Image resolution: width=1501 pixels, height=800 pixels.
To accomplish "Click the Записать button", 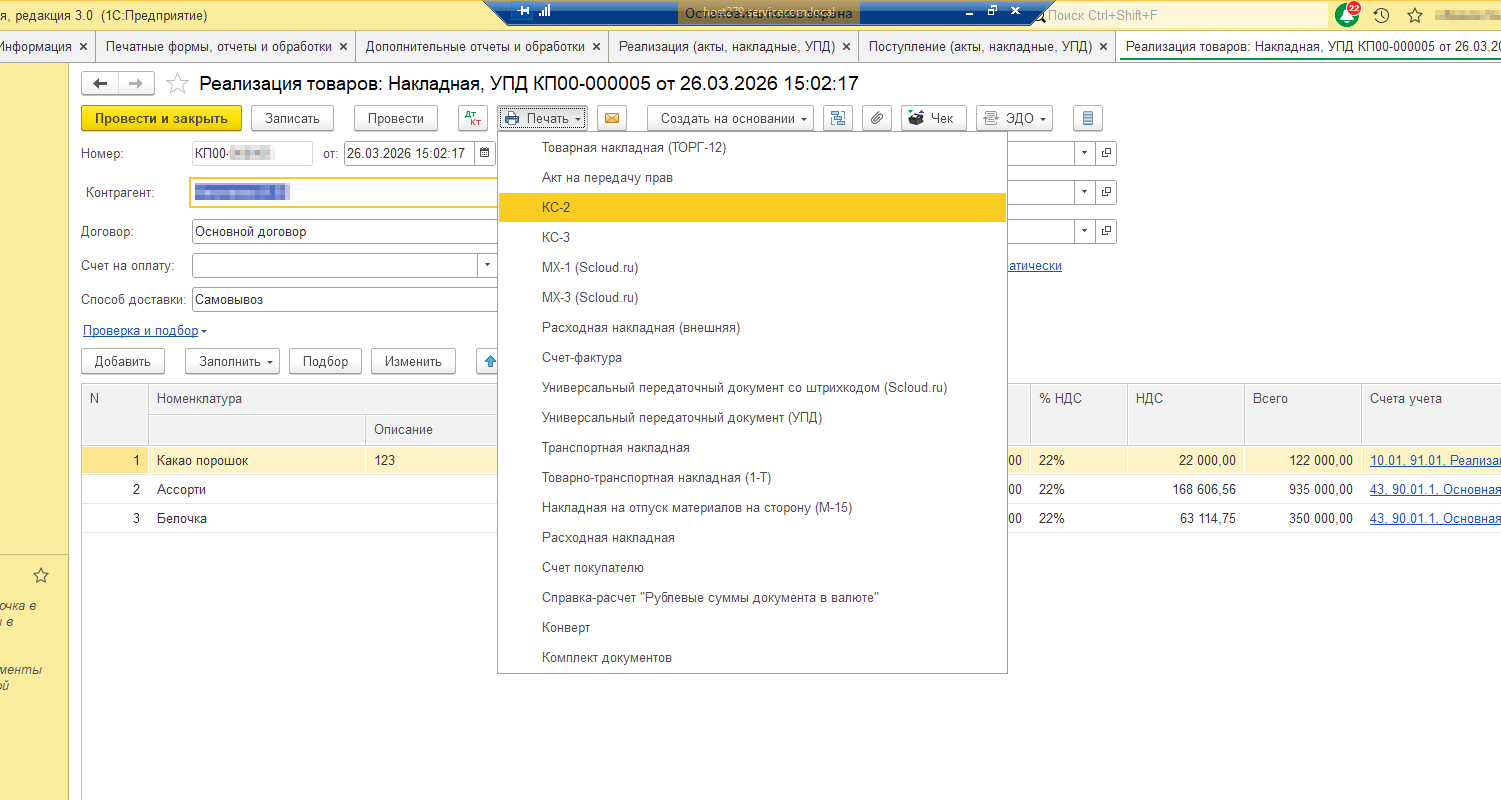I will click(x=292, y=118).
